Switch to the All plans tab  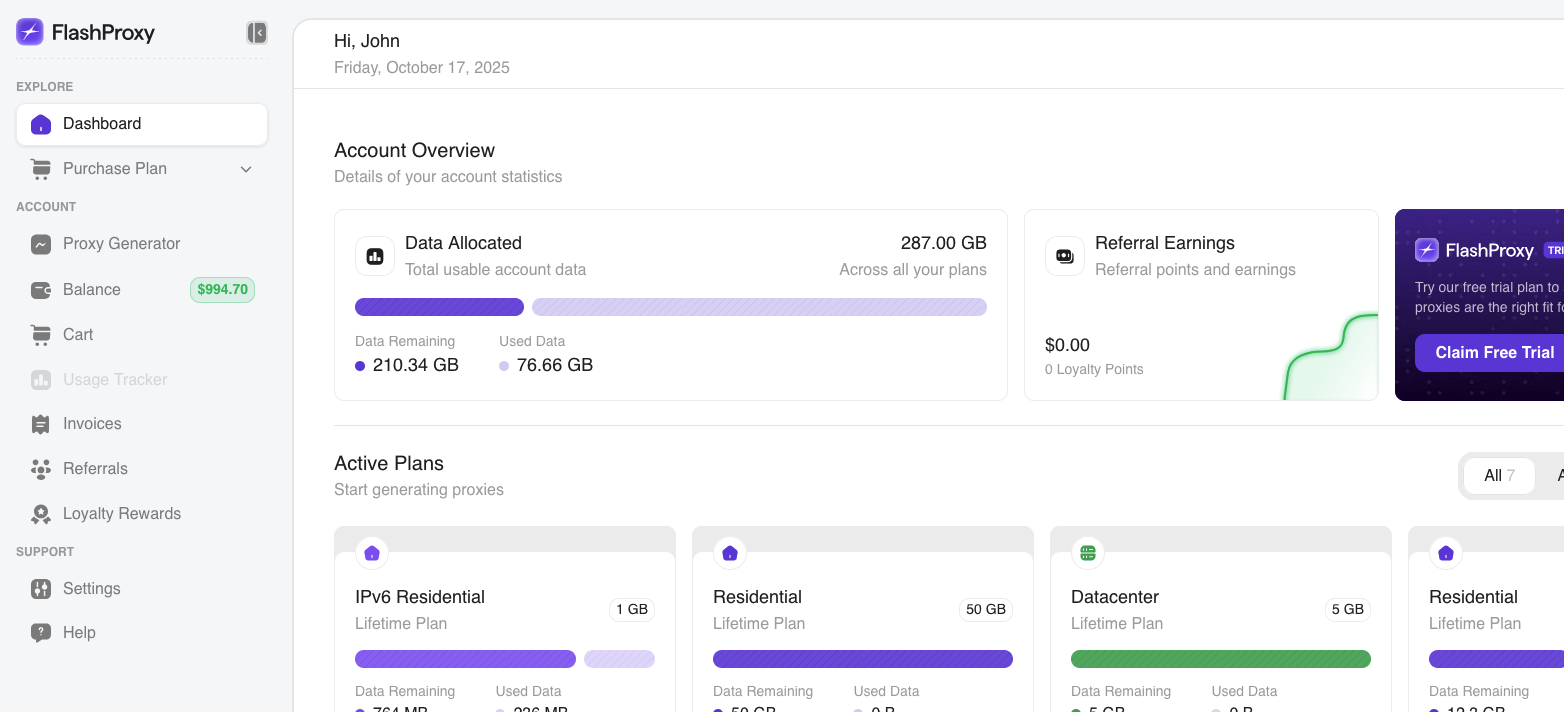[x=1498, y=475]
